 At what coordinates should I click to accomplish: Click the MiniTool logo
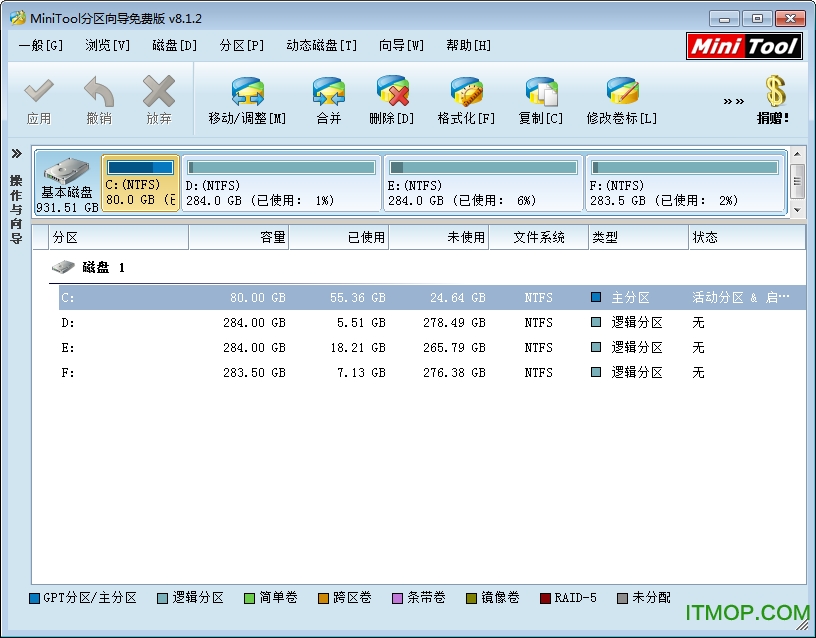[744, 45]
